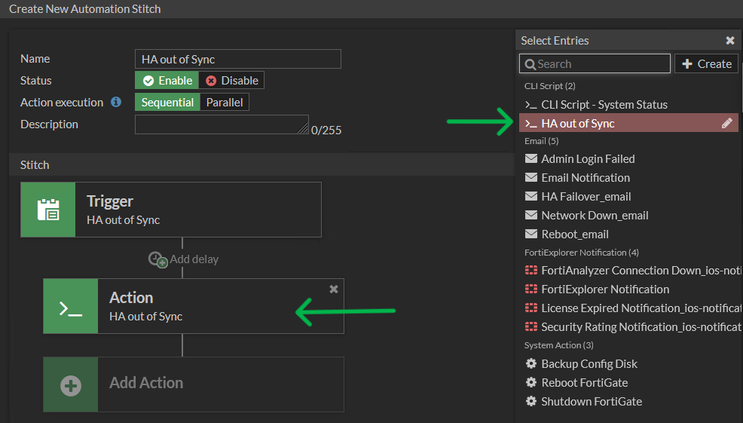Click the Add Action plus icon
The height and width of the screenshot is (423, 743).
click(x=70, y=384)
